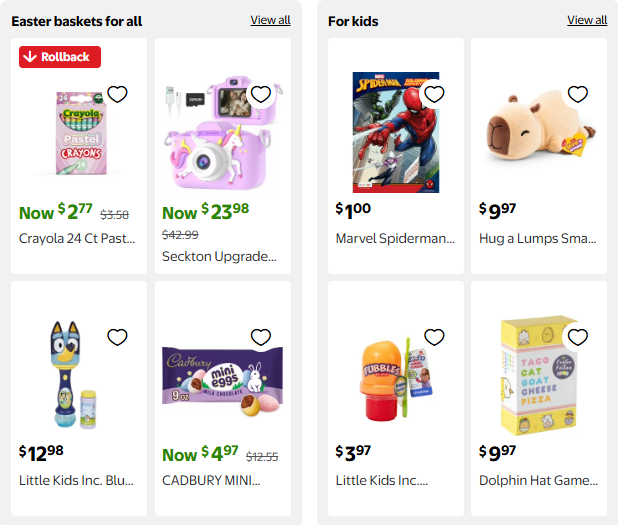Save the Hug a Lumps capybara plush
The height and width of the screenshot is (525, 618).
coord(577,95)
